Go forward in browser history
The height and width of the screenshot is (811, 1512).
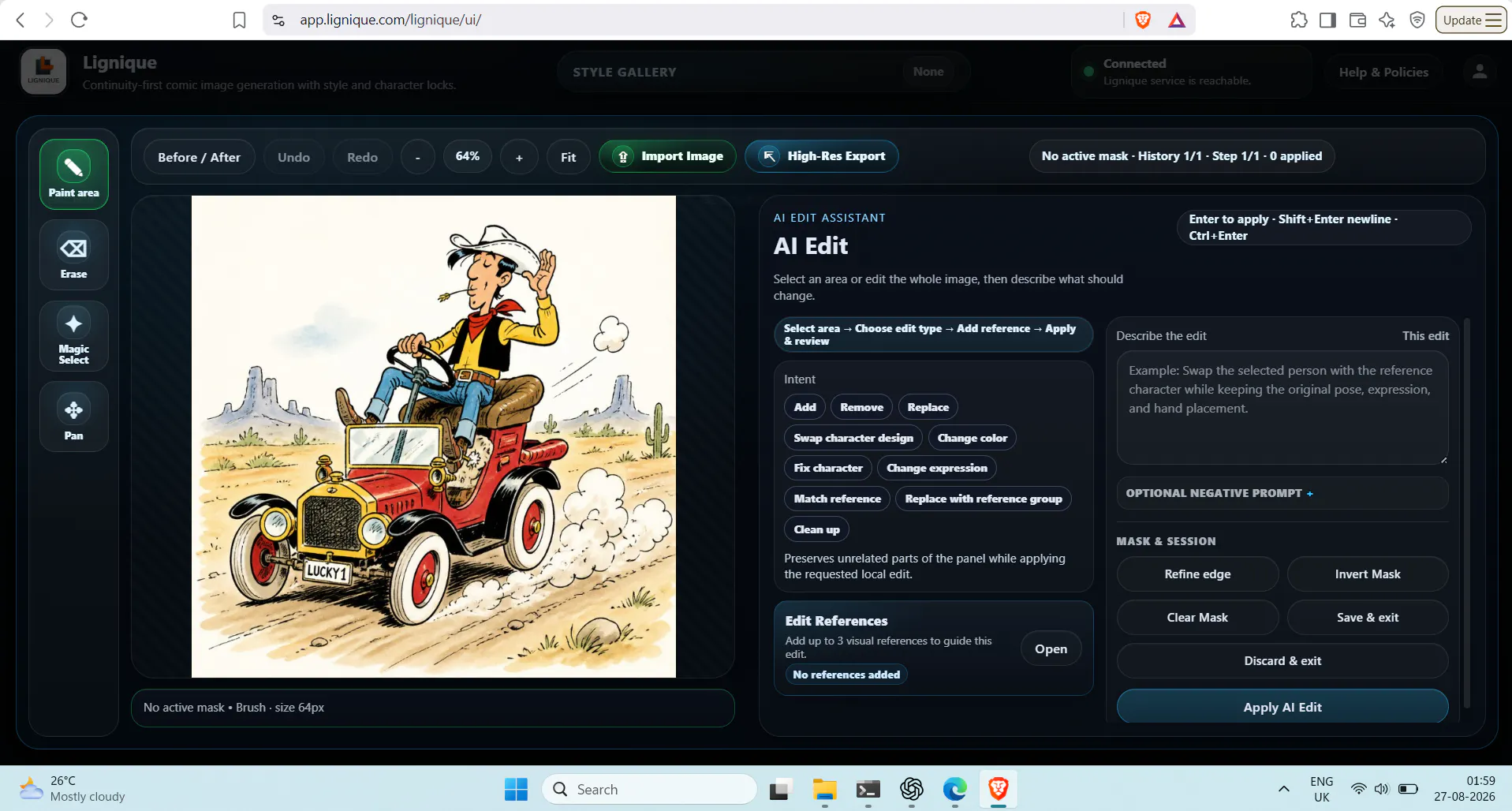[50, 20]
